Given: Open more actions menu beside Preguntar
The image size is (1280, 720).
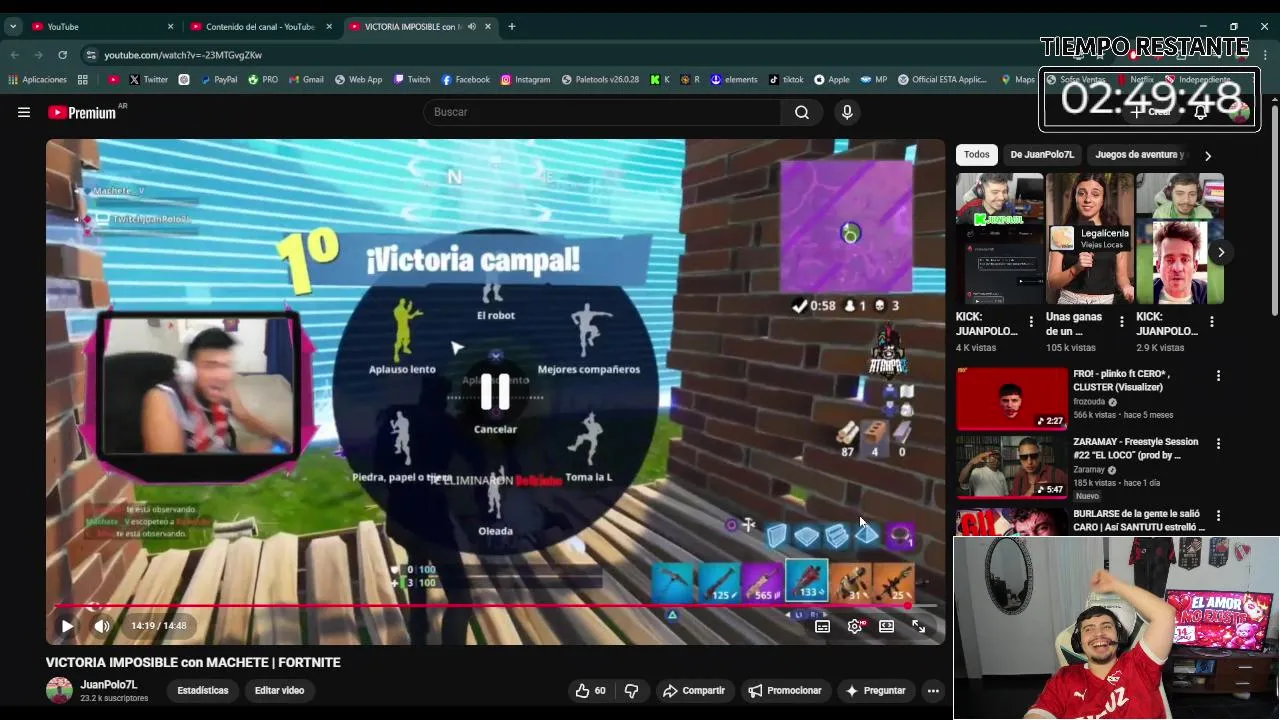Looking at the screenshot, I should pos(933,690).
